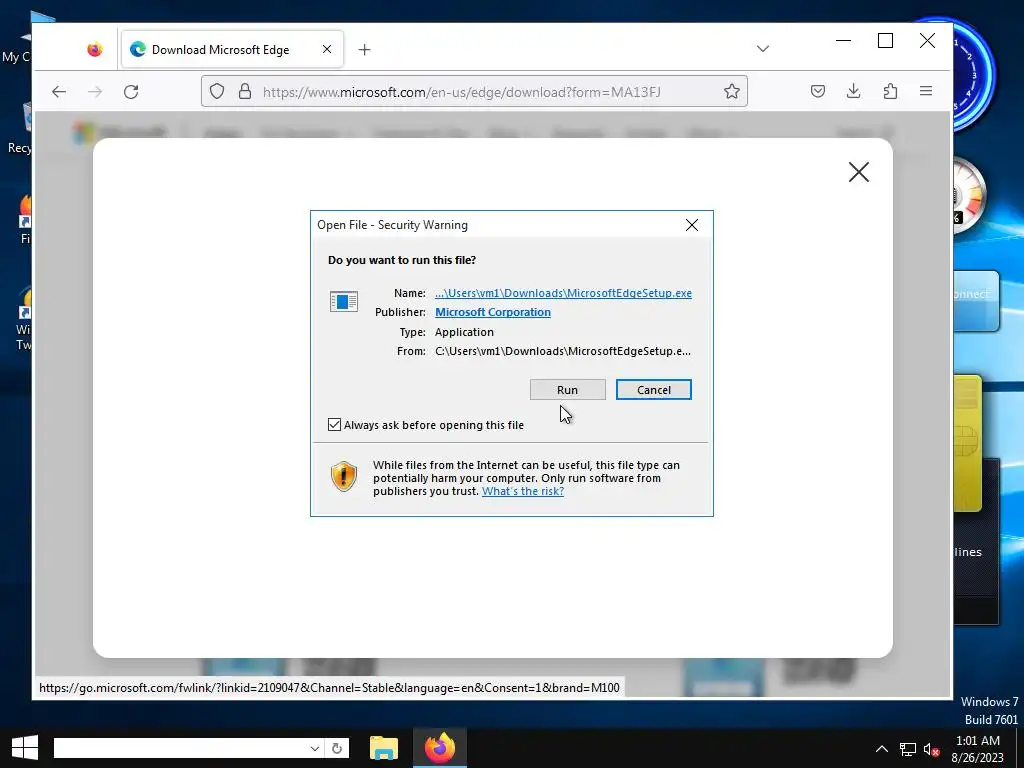Screen dimensions: 1024x768
Task: Click the taskbar address refresh icon
Action: 337,748
